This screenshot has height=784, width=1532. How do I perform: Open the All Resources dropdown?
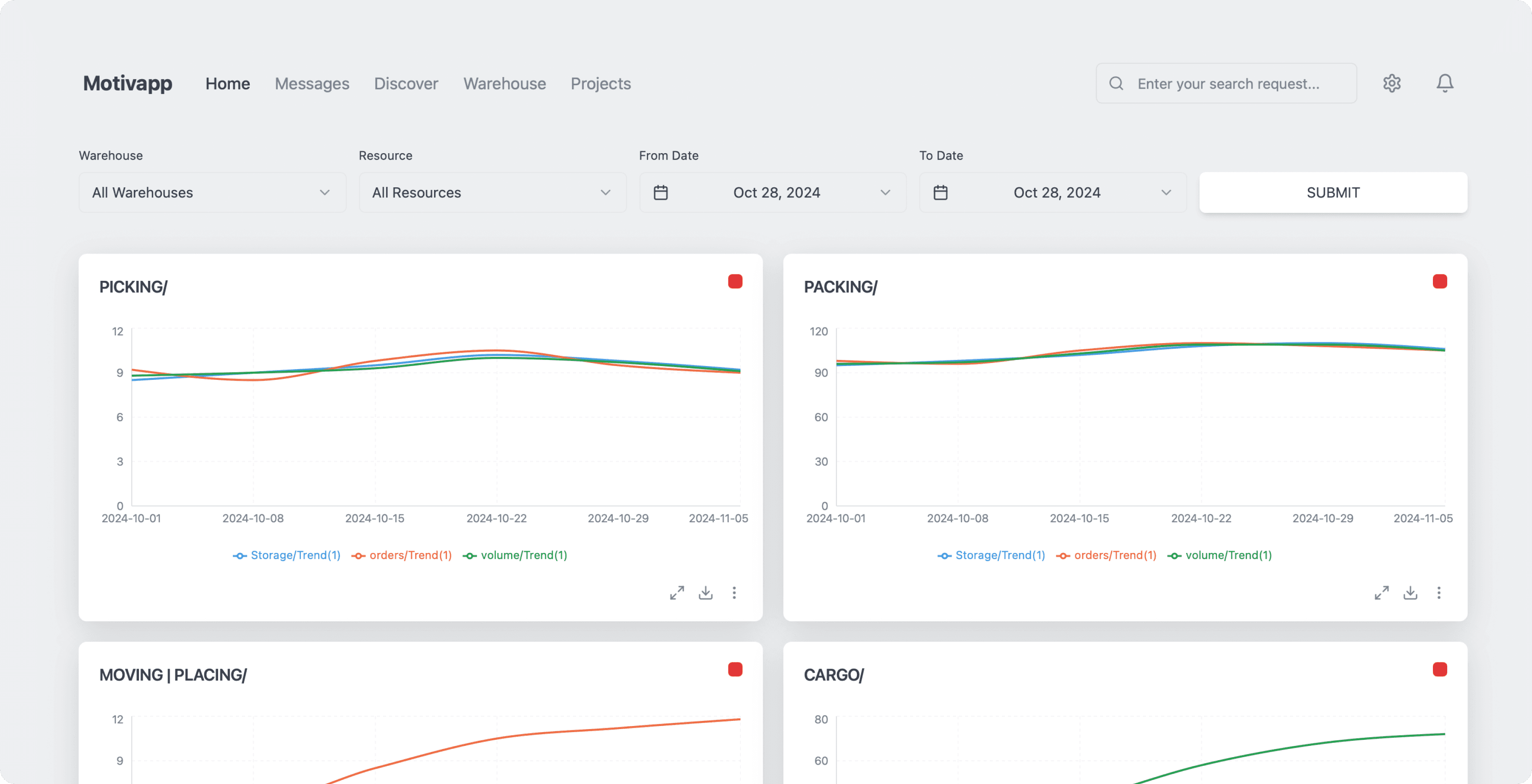pyautogui.click(x=492, y=193)
